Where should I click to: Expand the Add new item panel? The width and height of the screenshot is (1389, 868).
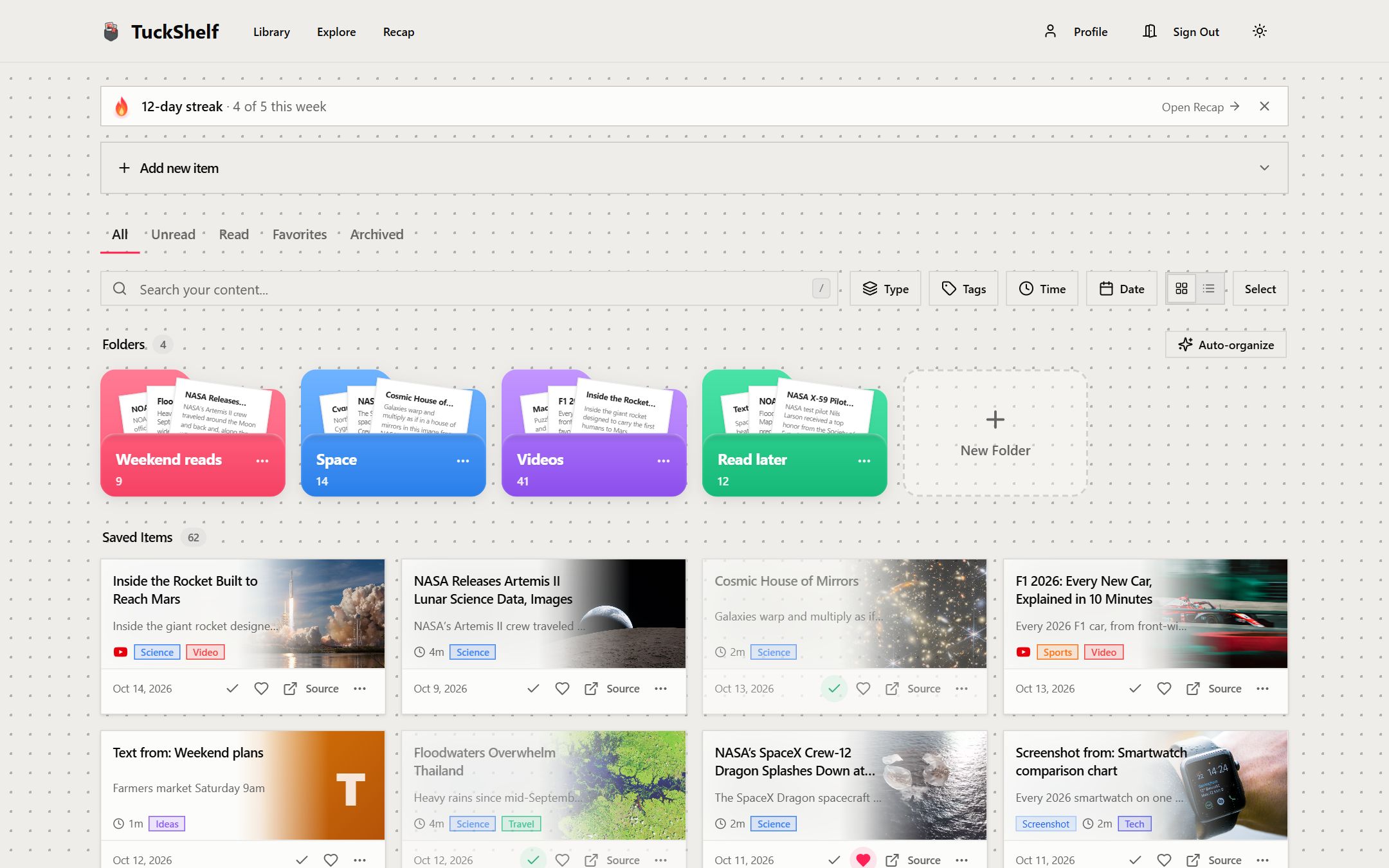click(694, 168)
